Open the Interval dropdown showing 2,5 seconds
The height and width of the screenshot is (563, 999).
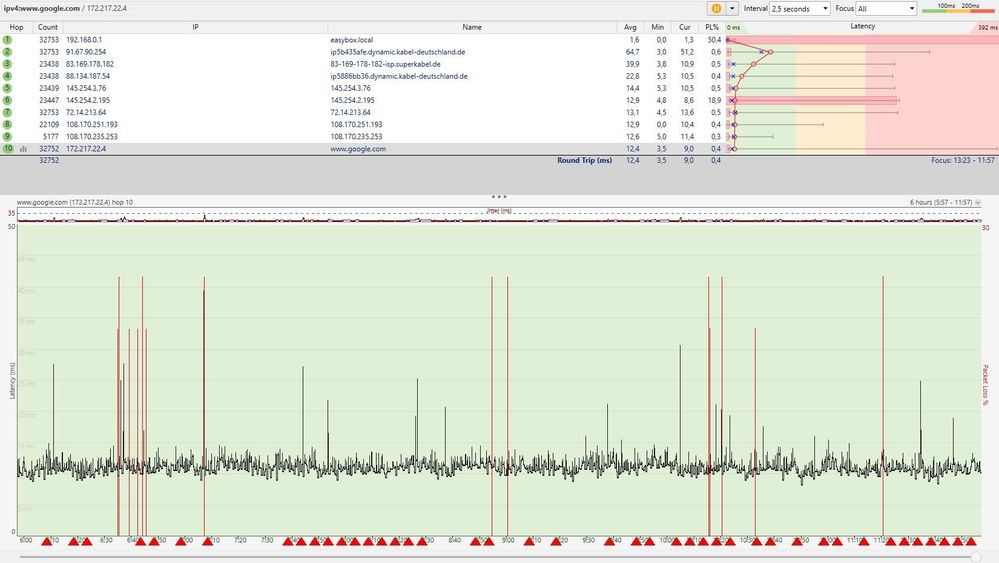pyautogui.click(x=799, y=8)
